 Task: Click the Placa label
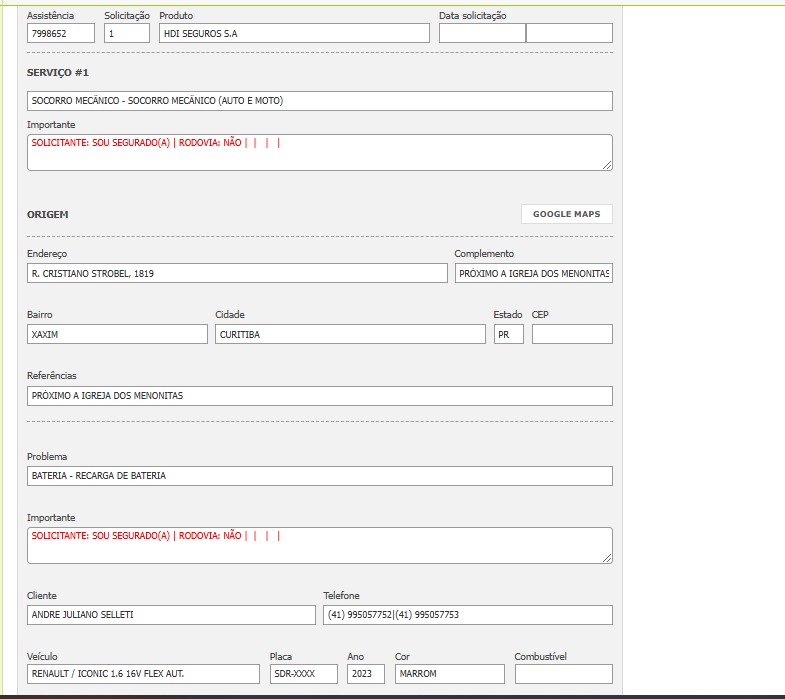point(281,656)
